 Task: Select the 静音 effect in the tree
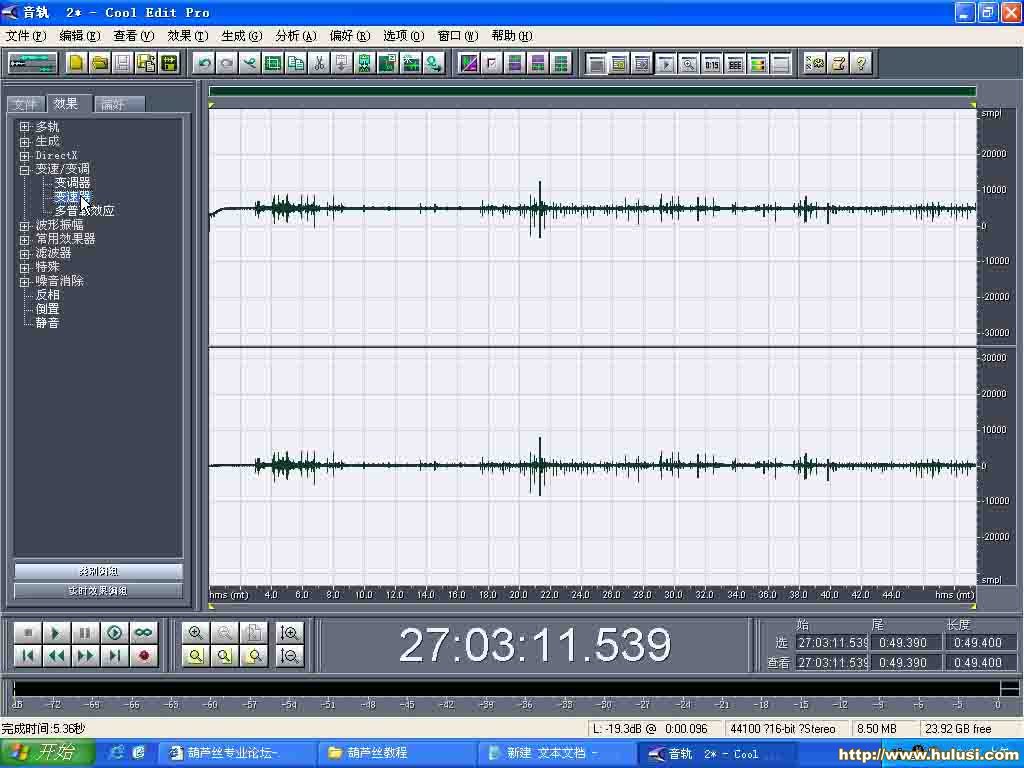pyautogui.click(x=47, y=323)
